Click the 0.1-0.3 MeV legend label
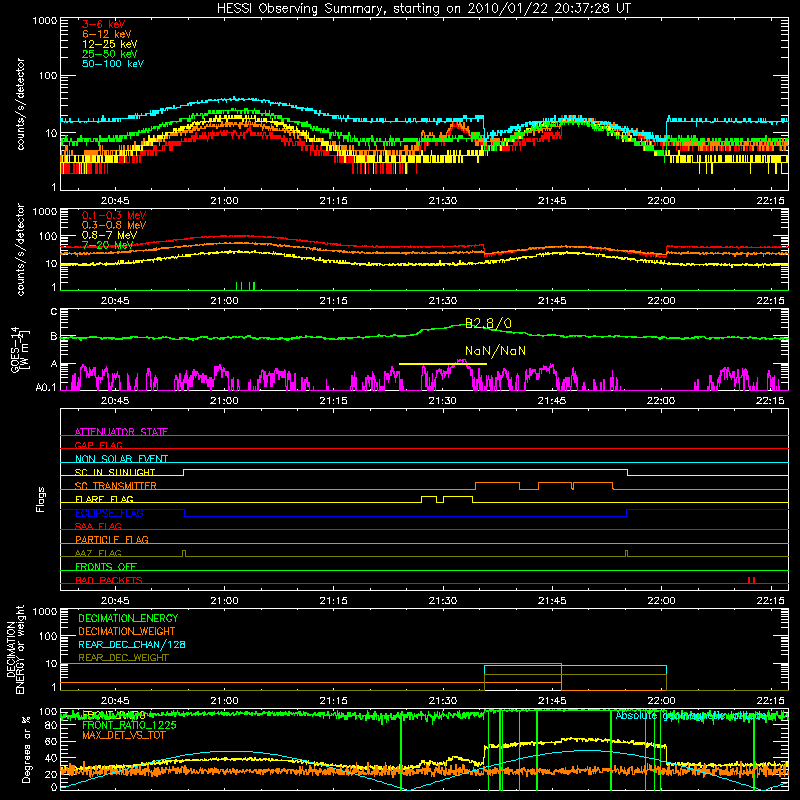 pyautogui.click(x=114, y=215)
